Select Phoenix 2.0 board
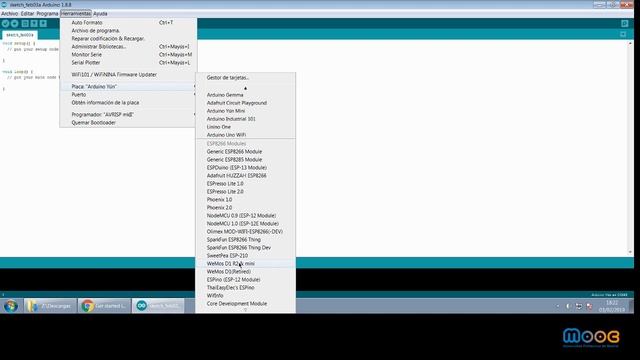Viewport: 640px width, 360px height. point(245,207)
